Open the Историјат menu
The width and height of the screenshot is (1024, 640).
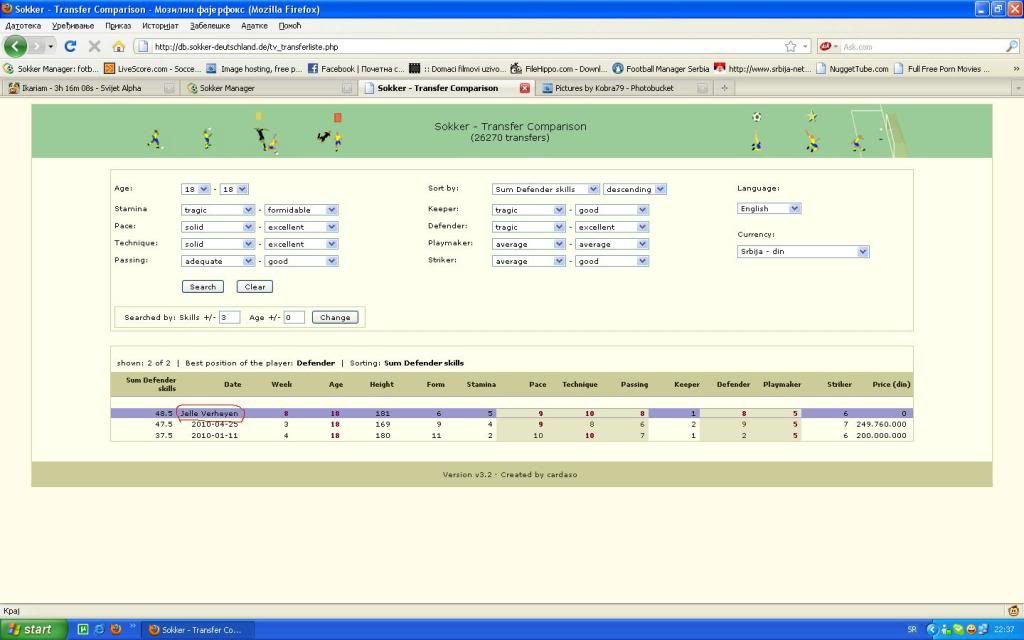point(160,26)
